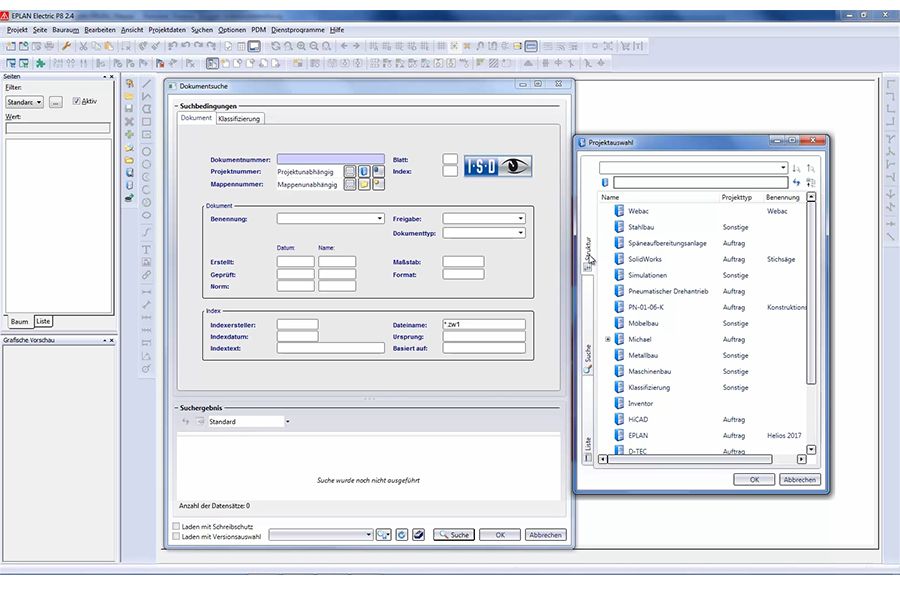Viewport: 900px width, 600px height.
Task: Open the Projekt menu
Action: point(17,30)
